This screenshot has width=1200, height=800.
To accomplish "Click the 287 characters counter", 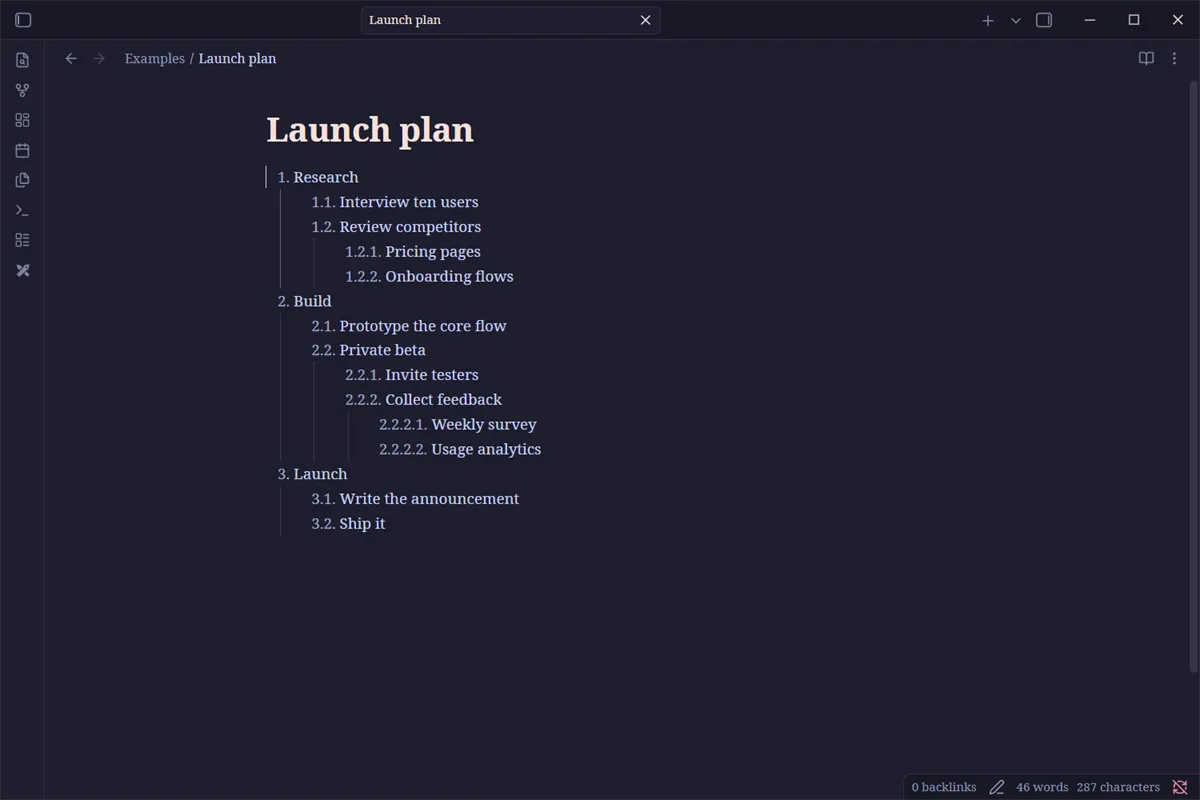I will point(1118,787).
